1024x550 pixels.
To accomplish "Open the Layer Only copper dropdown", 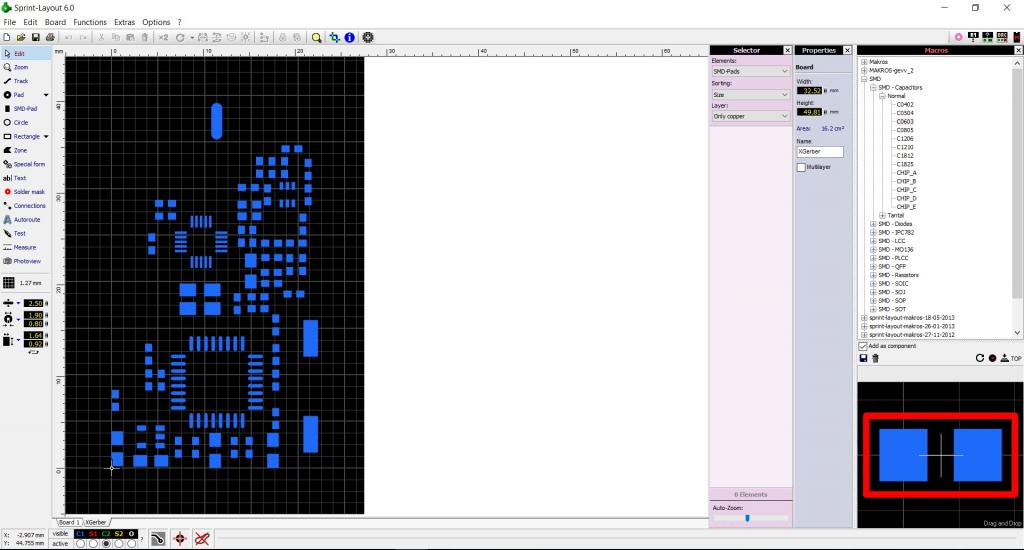I will [750, 116].
